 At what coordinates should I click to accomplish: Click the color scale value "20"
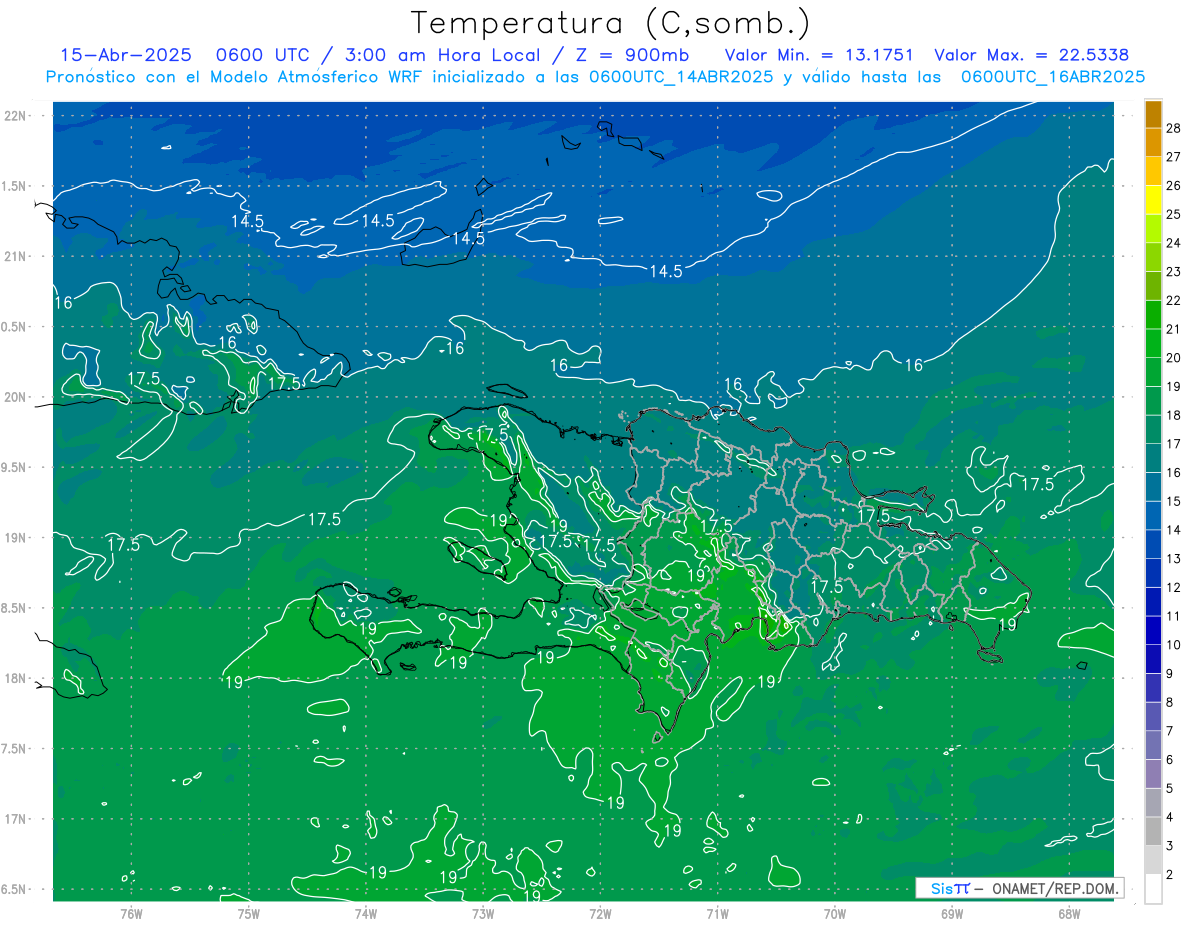point(1174,358)
